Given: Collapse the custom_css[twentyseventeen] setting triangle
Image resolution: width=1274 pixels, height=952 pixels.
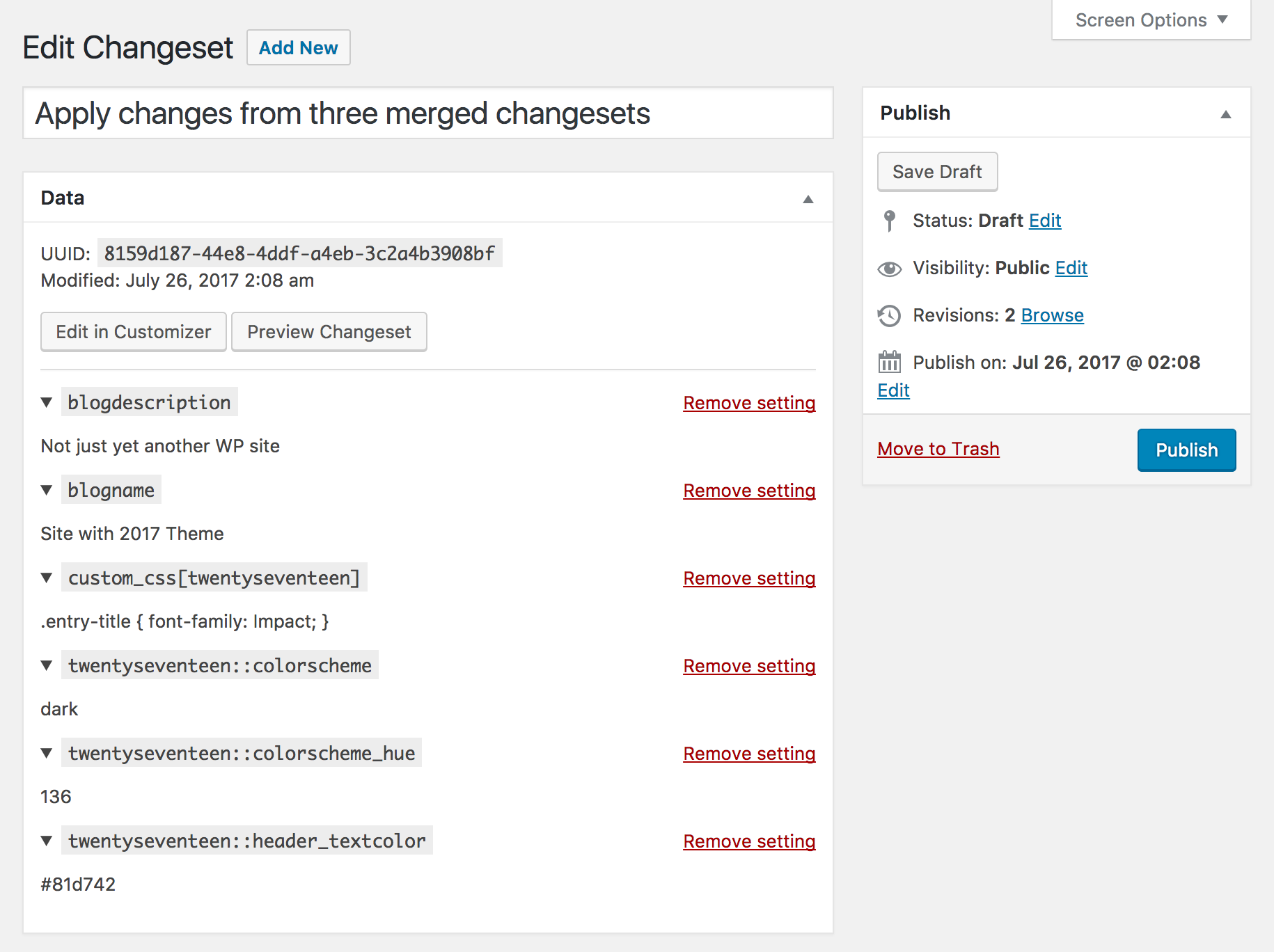Looking at the screenshot, I should (x=47, y=578).
